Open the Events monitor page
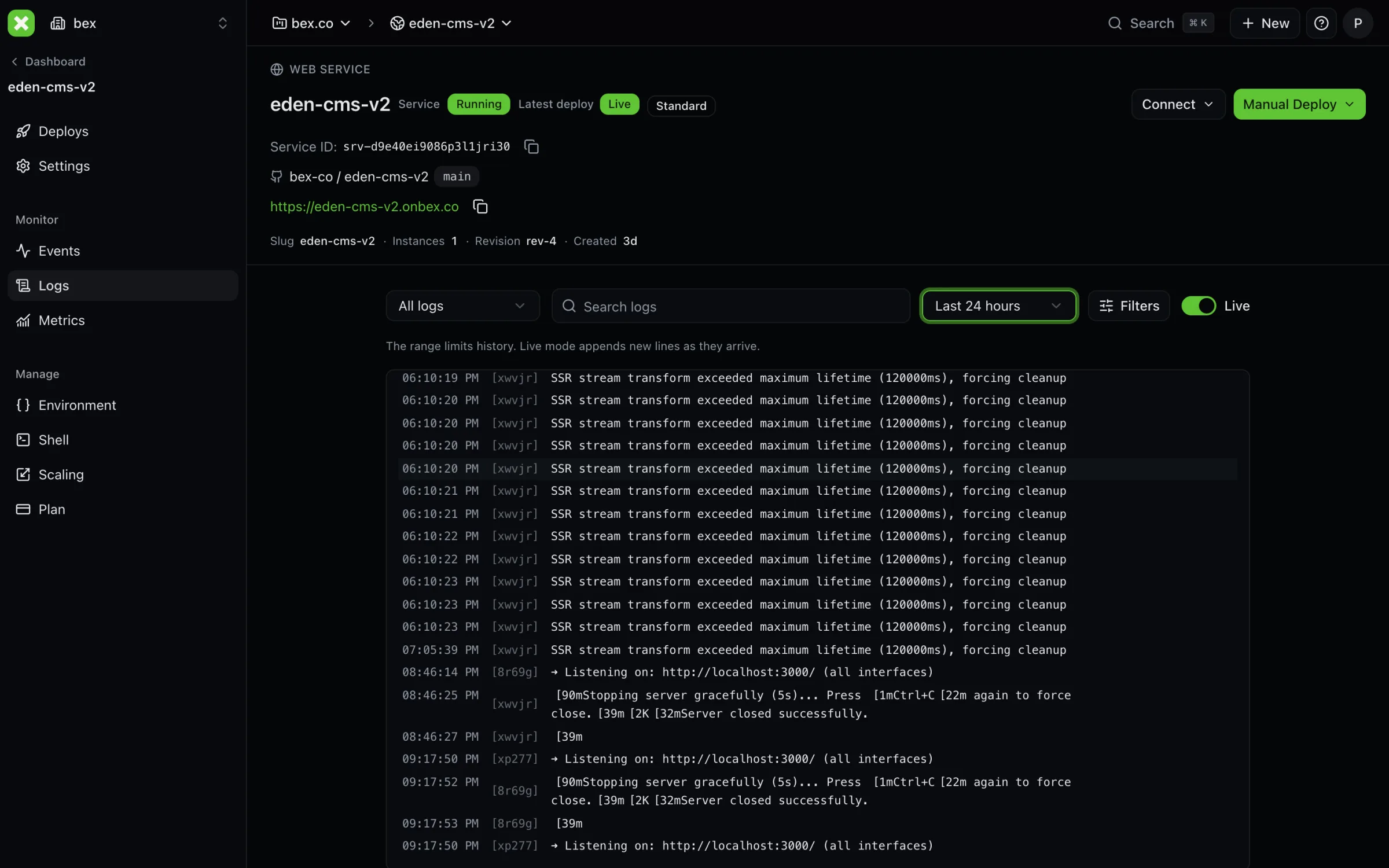This screenshot has width=1389, height=868. [x=123, y=251]
